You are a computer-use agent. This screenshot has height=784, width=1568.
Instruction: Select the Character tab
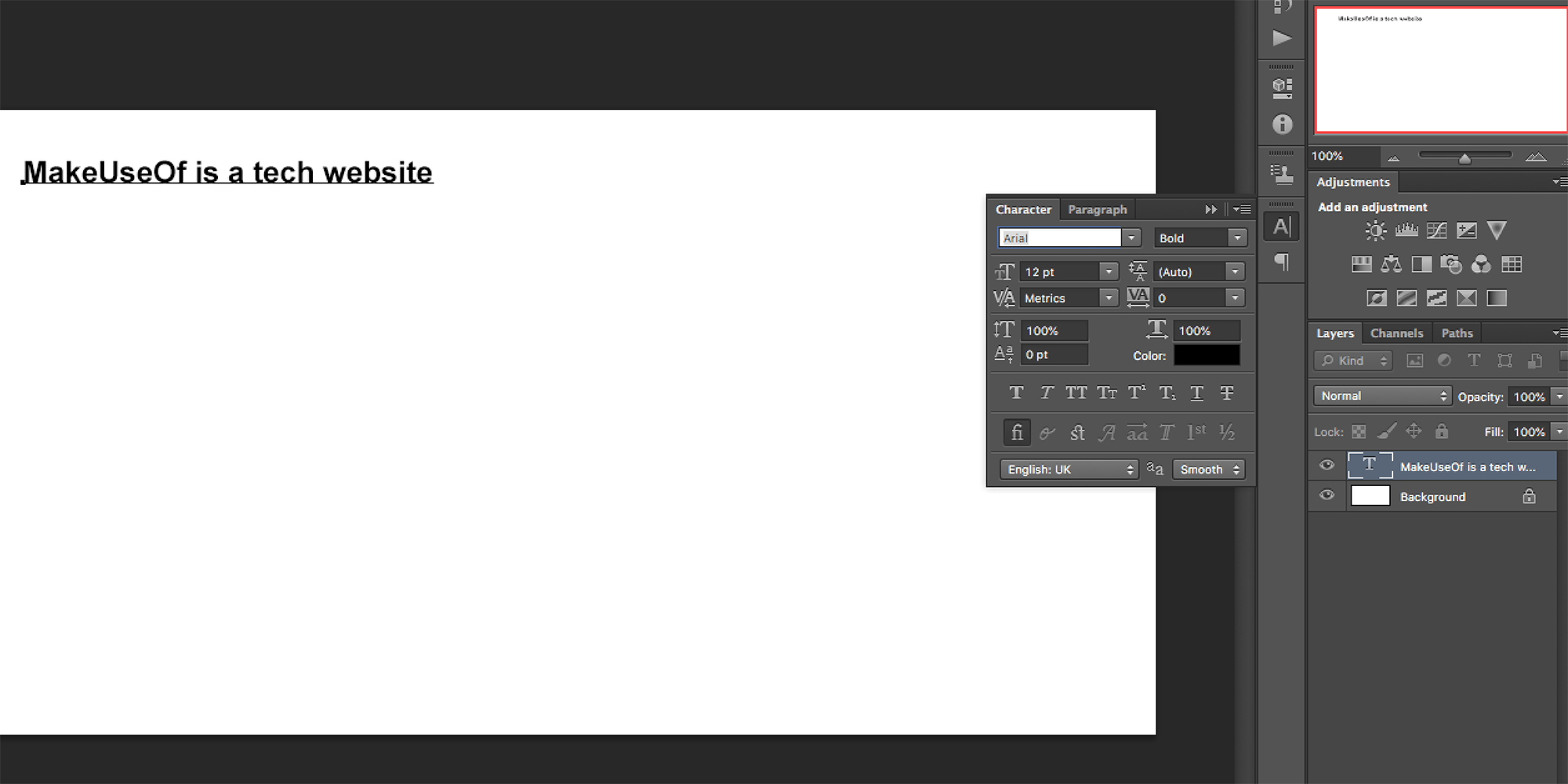[1023, 209]
